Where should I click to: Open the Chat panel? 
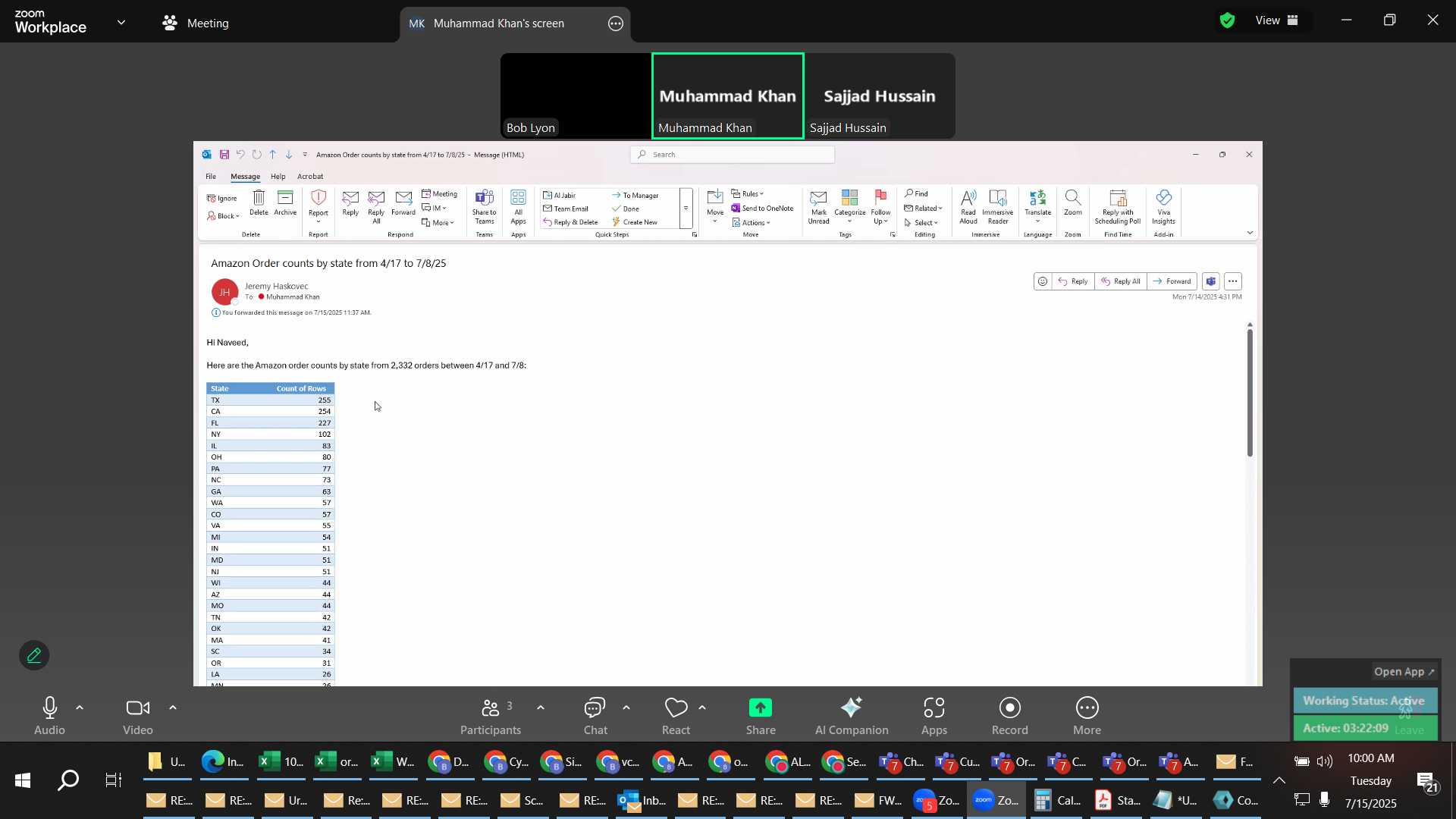[595, 716]
